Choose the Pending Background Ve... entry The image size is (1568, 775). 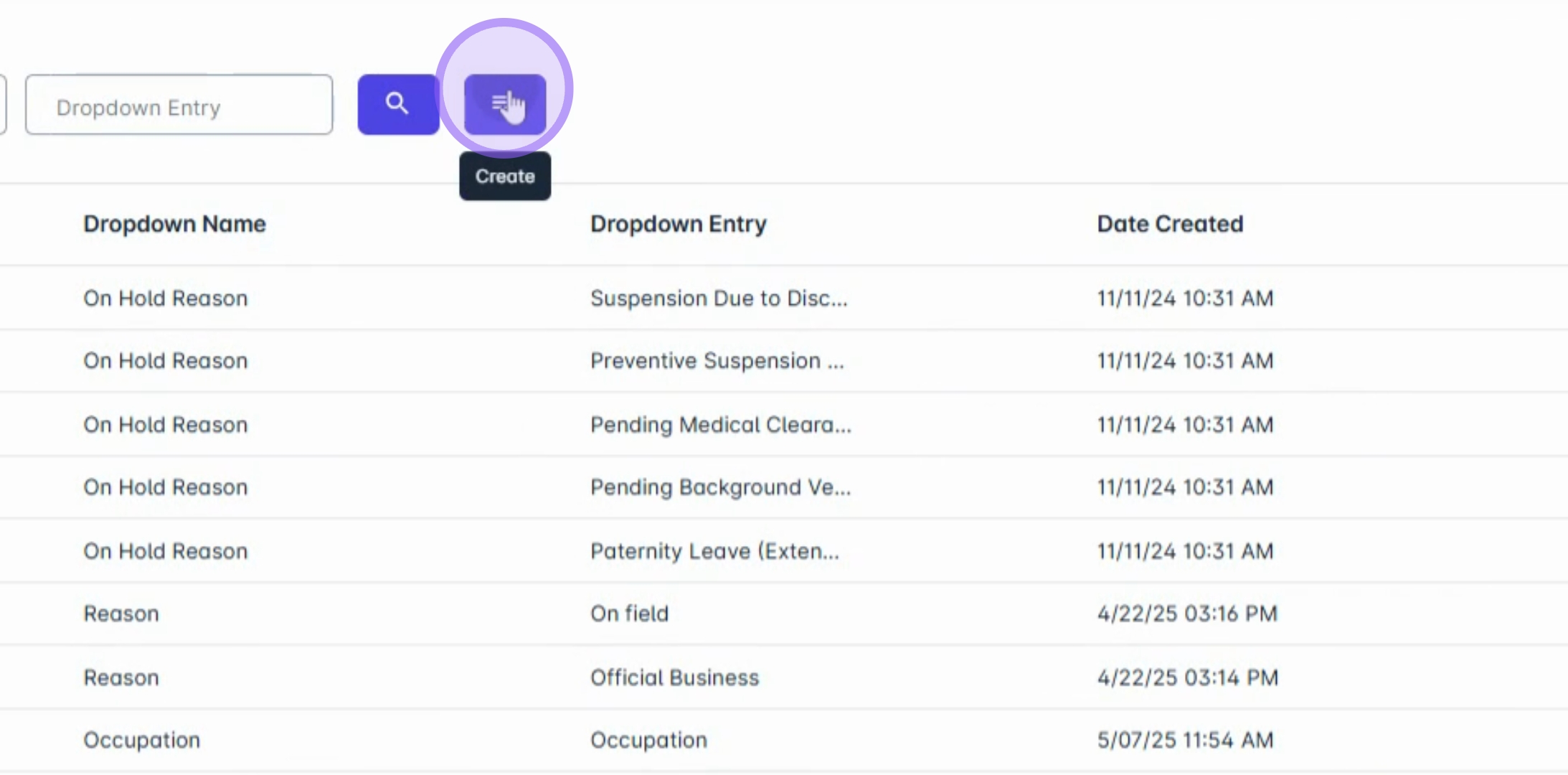[x=720, y=487]
